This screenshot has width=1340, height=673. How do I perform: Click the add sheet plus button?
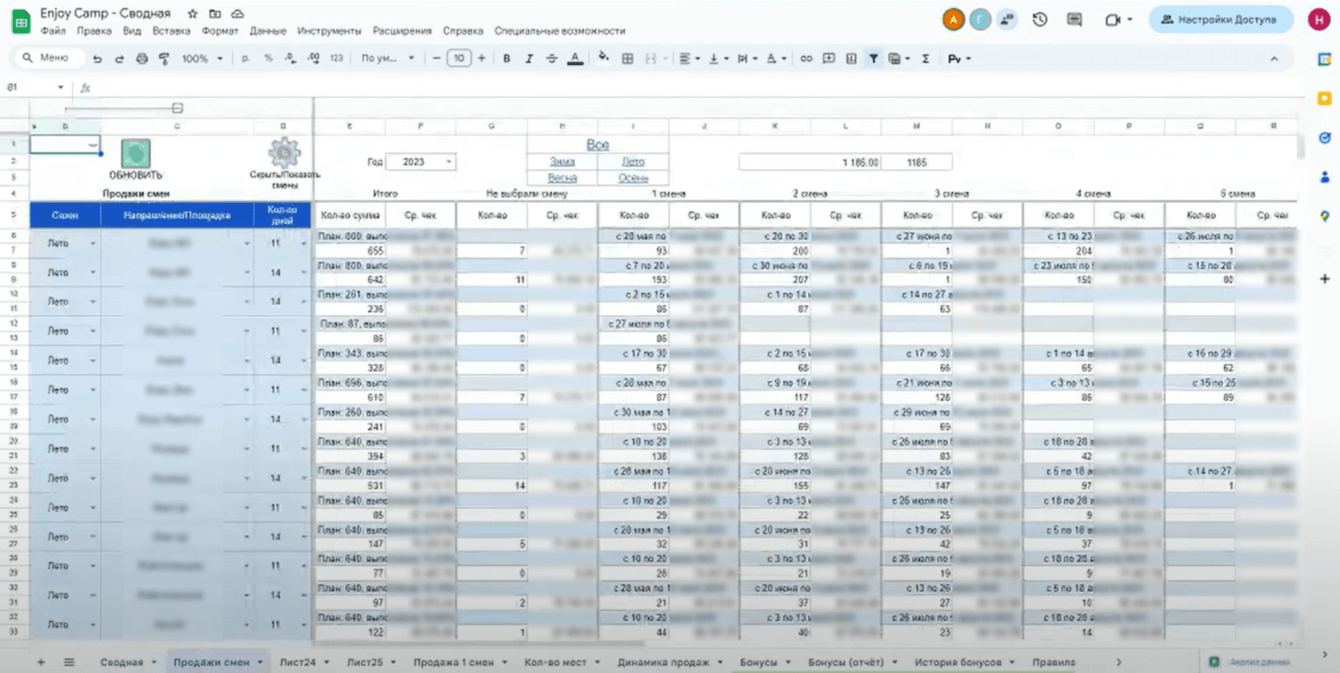click(x=41, y=662)
